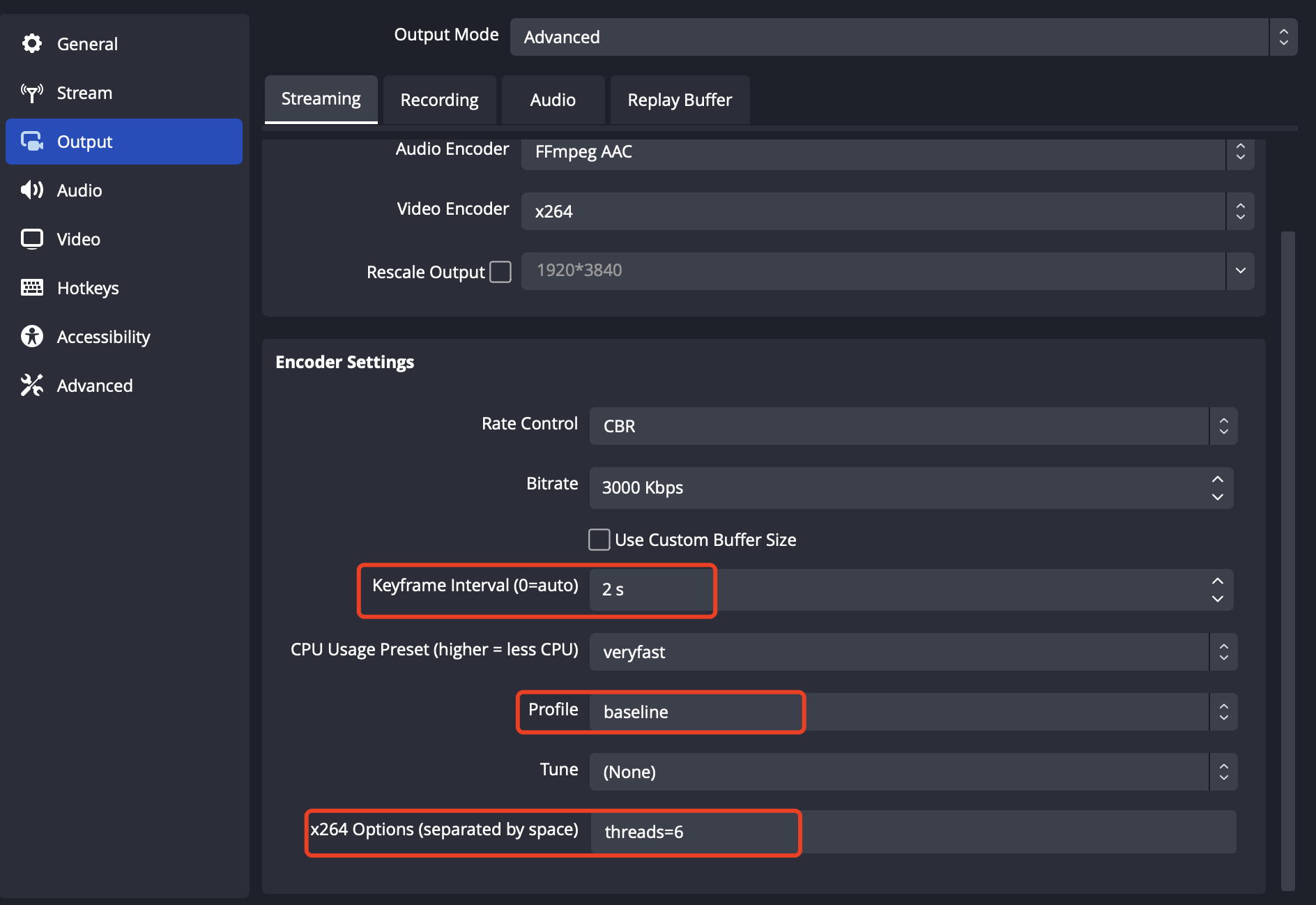Open the Profile dropdown

(913, 712)
